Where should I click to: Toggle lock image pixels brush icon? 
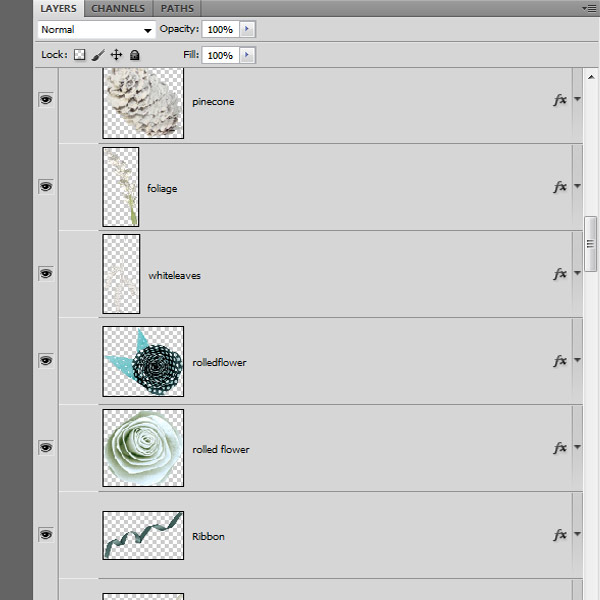[x=98, y=55]
